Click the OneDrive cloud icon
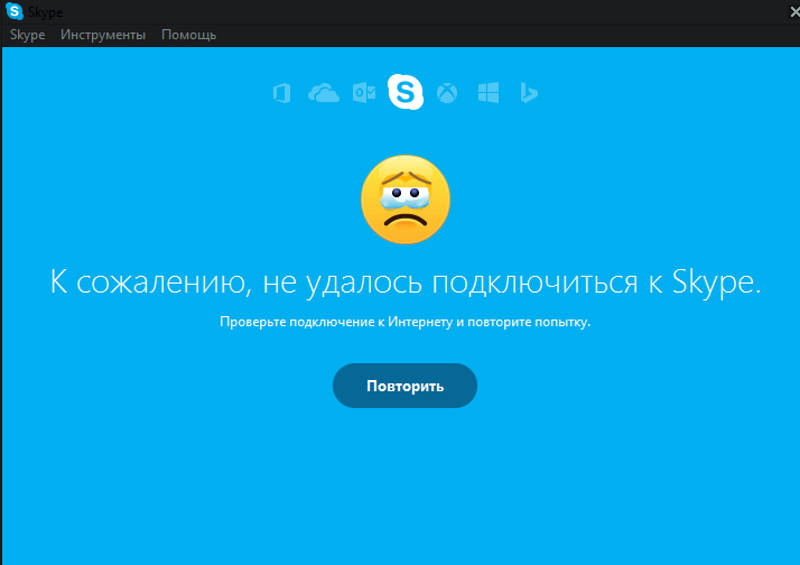The width and height of the screenshot is (800, 565). point(323,93)
